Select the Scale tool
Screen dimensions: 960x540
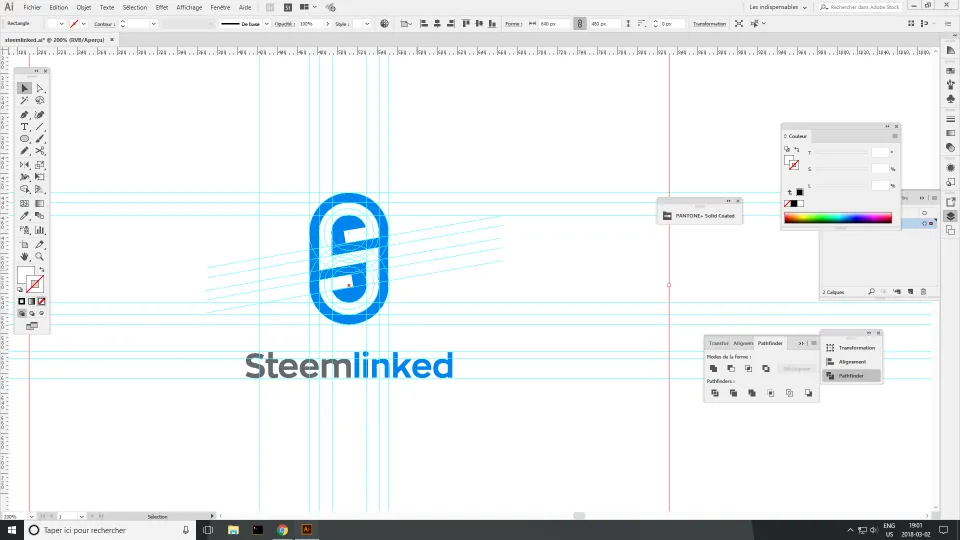pyautogui.click(x=40, y=165)
